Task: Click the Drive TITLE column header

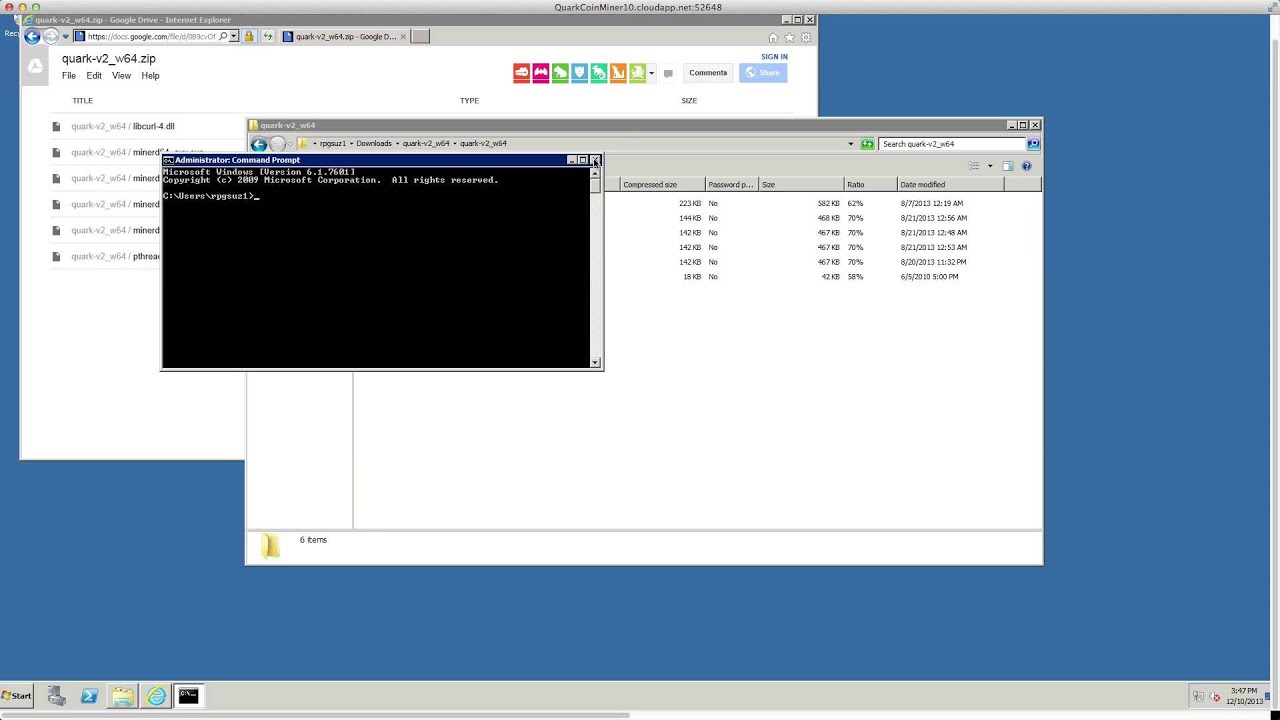Action: coord(82,100)
